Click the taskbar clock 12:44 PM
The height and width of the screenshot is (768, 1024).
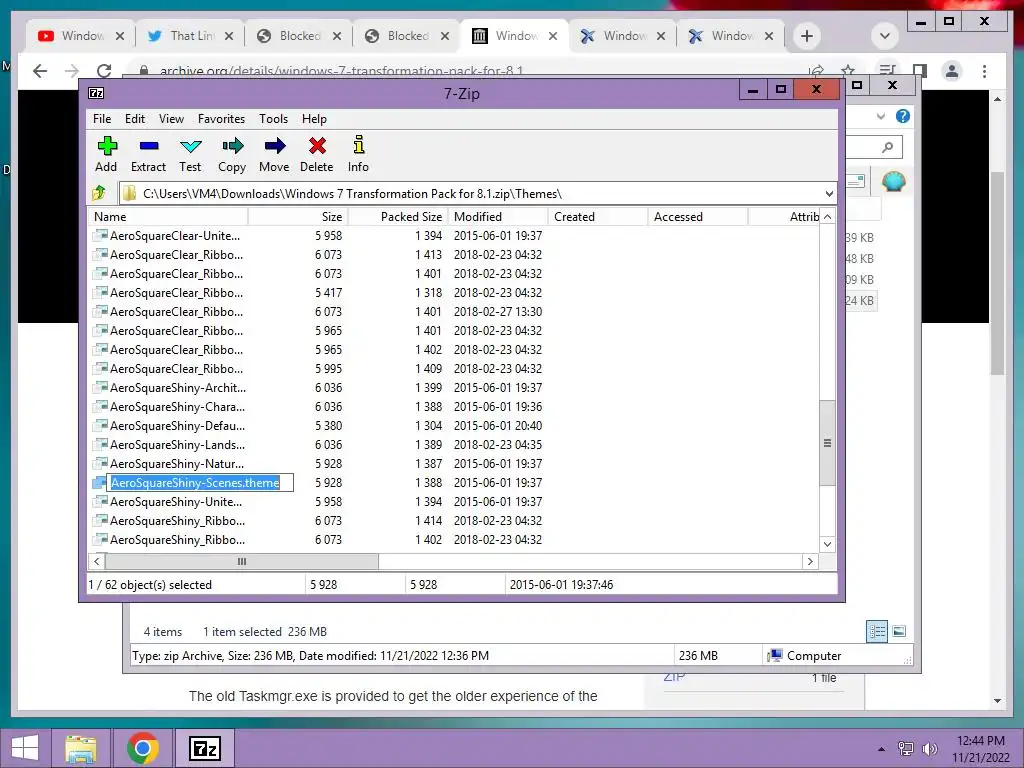coord(980,741)
